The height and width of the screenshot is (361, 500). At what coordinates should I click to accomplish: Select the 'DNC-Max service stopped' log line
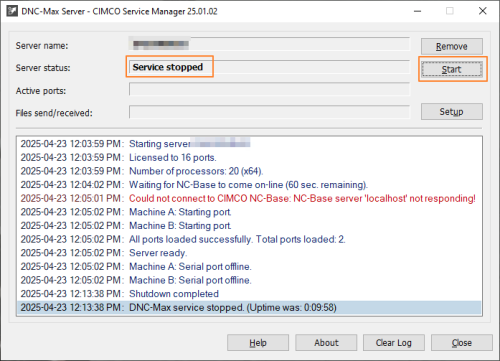click(x=249, y=307)
